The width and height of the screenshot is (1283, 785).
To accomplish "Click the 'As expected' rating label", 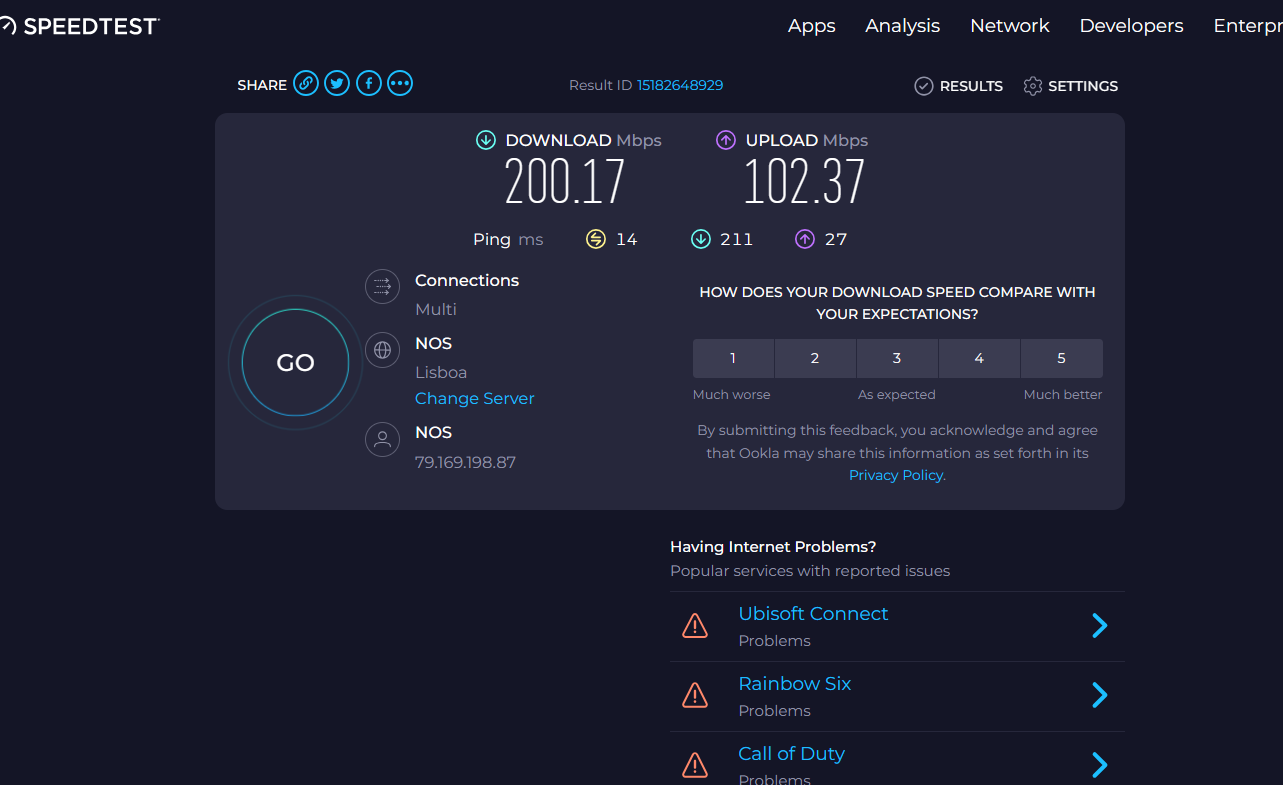I will (897, 395).
